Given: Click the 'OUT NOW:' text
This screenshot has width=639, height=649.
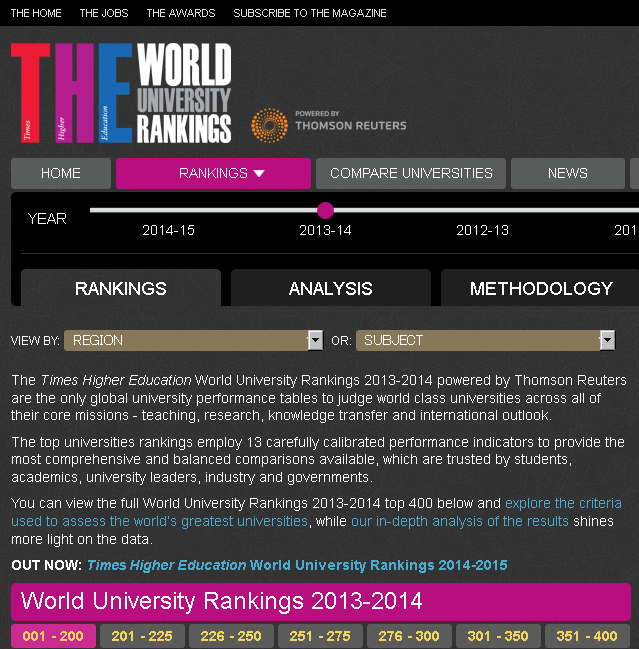Looking at the screenshot, I should click(x=46, y=565).
